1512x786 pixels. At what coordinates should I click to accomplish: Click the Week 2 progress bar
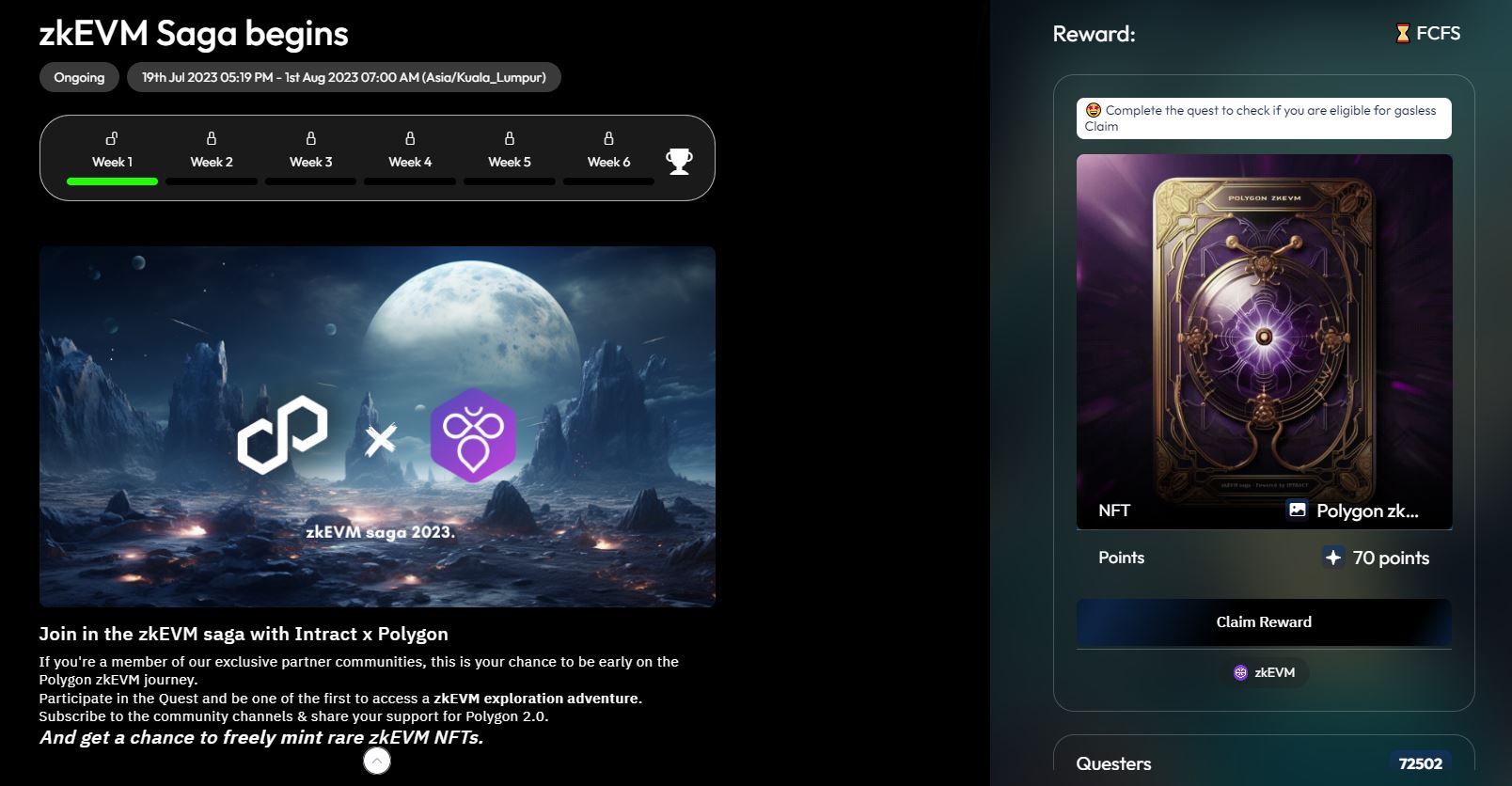(212, 181)
